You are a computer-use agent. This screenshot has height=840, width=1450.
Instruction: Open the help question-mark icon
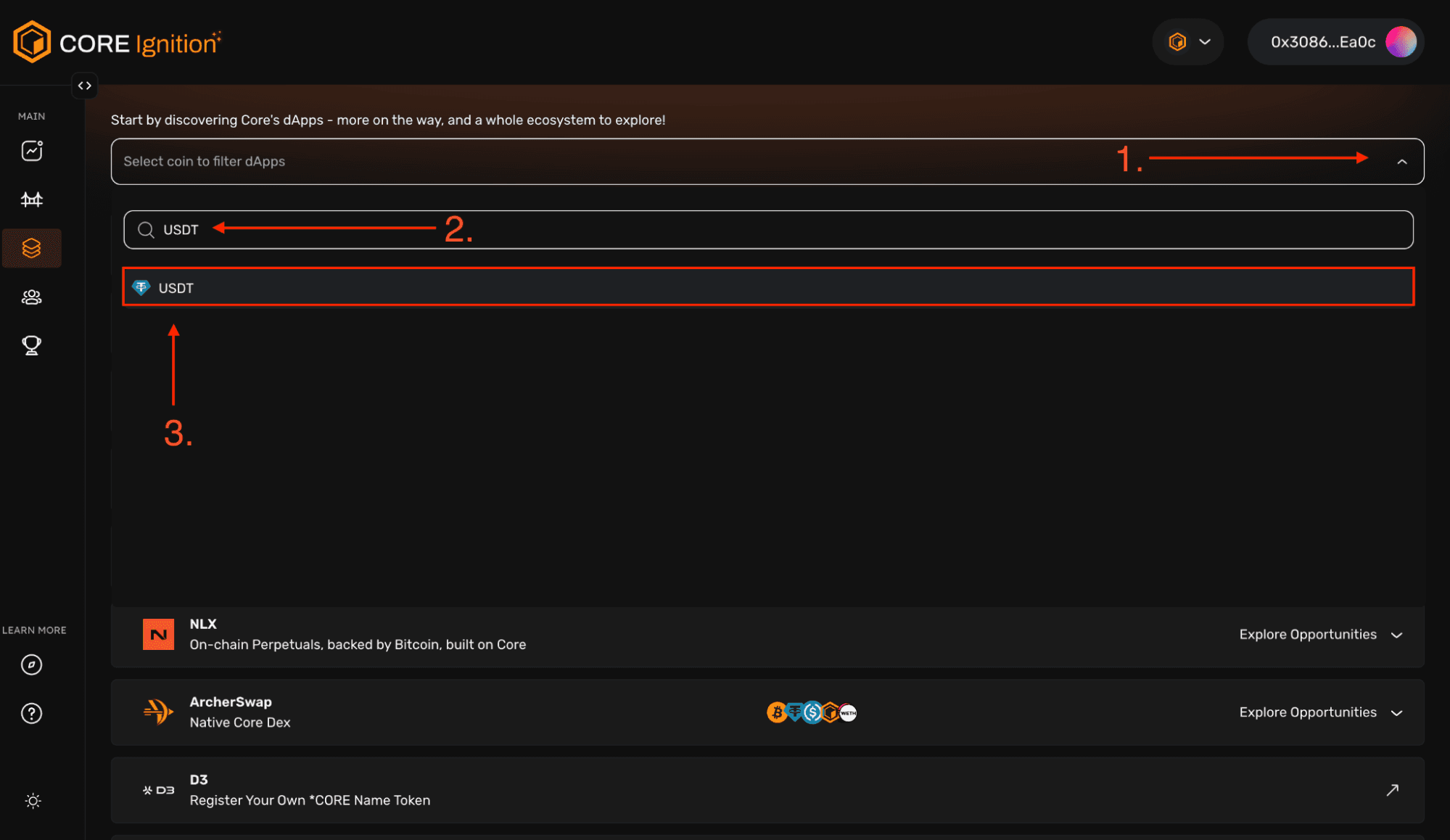[x=32, y=713]
